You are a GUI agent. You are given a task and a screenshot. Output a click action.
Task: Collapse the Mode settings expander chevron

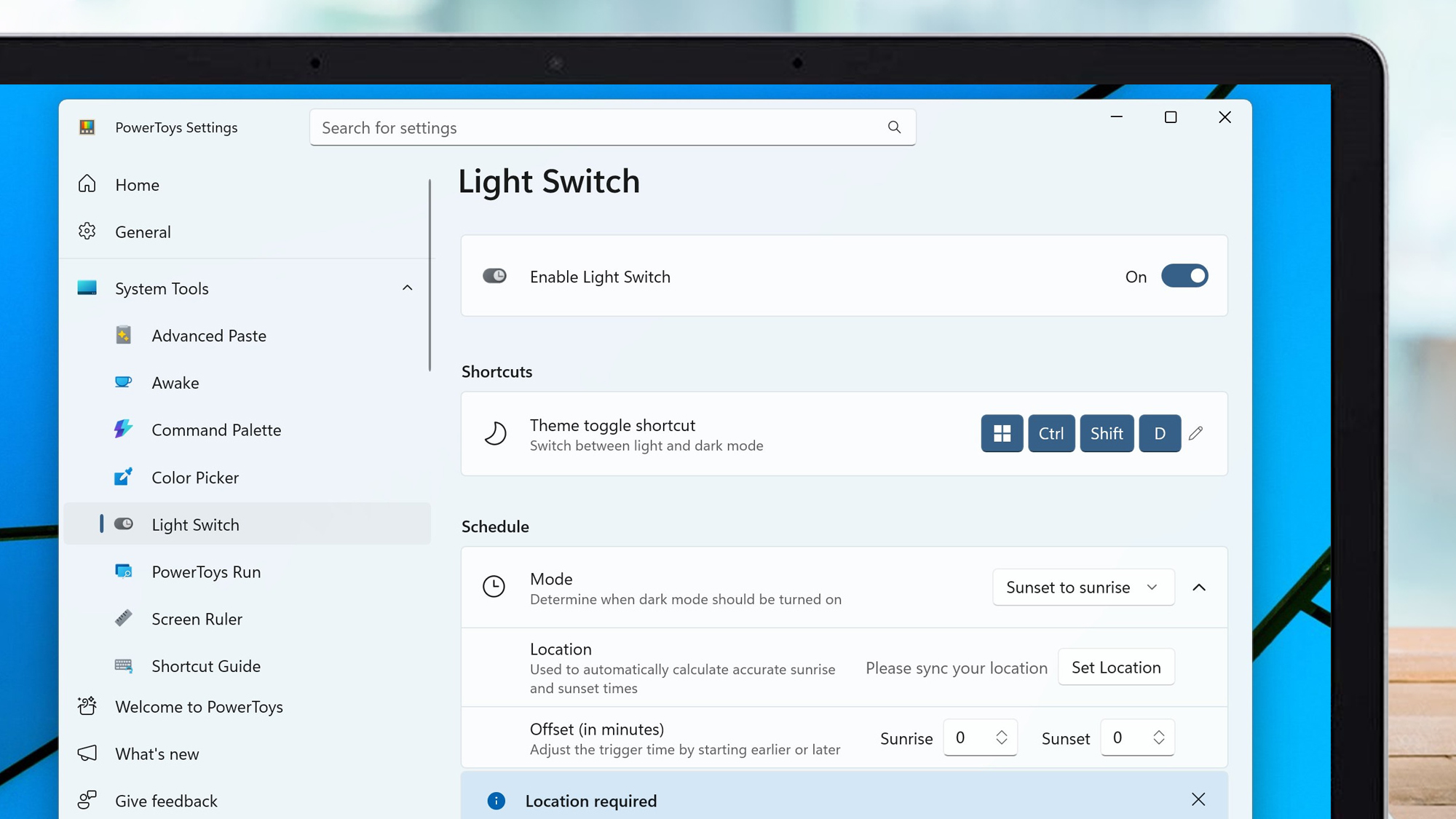(1199, 587)
